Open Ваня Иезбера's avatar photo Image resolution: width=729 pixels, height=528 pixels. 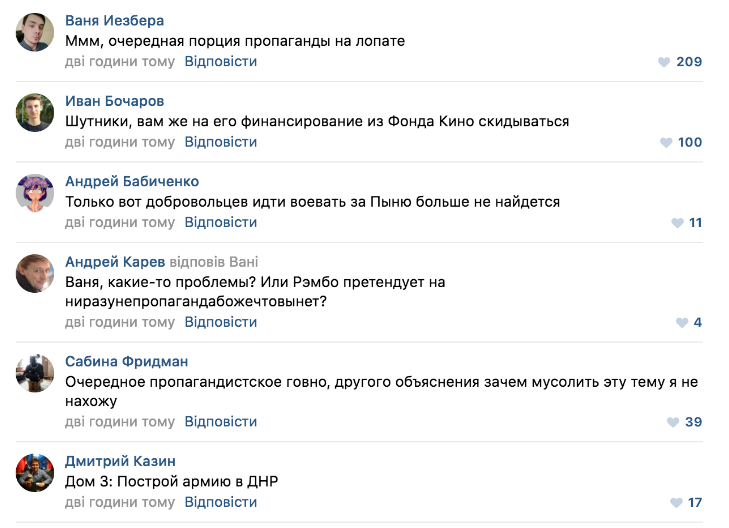coord(35,33)
